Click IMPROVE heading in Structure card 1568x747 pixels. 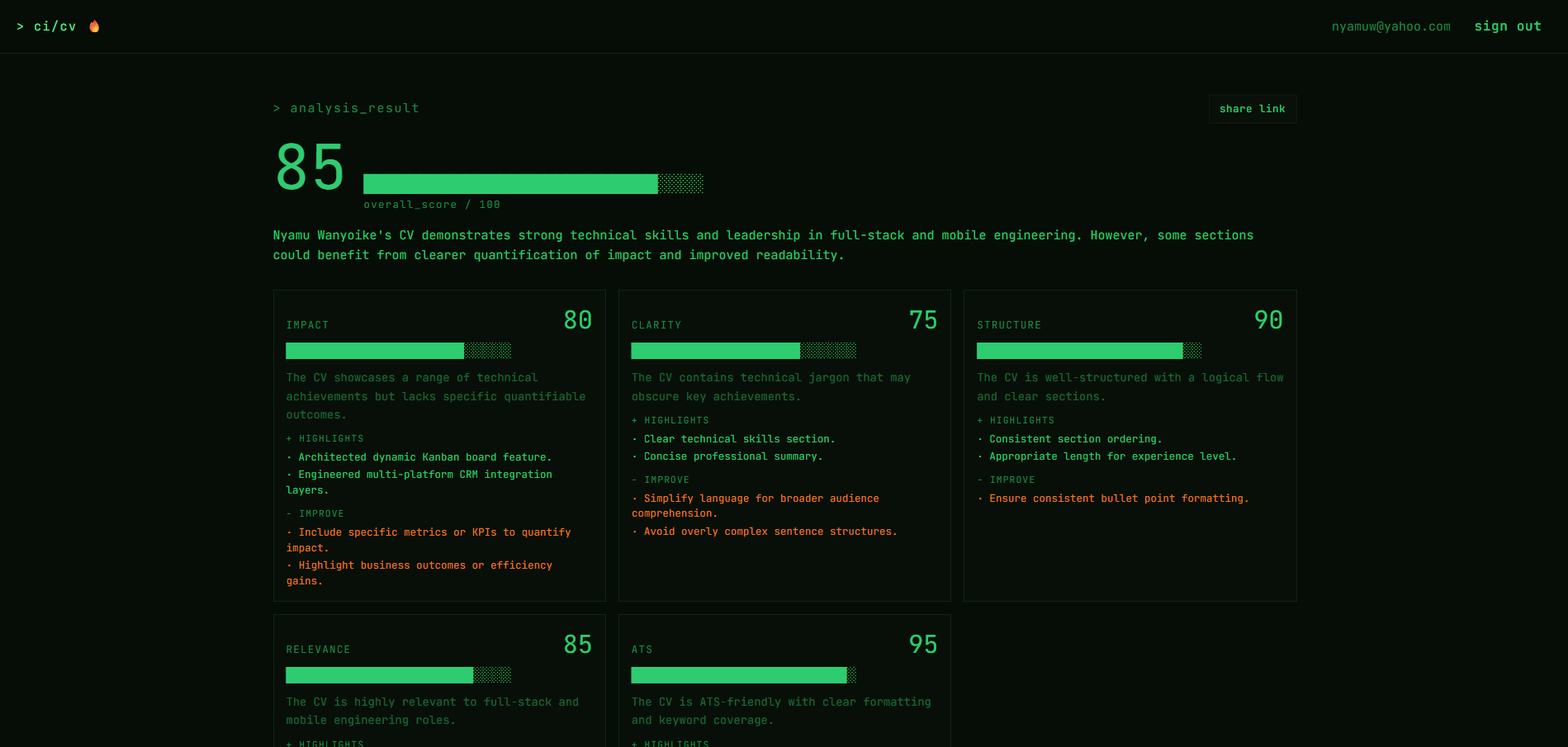click(1006, 480)
